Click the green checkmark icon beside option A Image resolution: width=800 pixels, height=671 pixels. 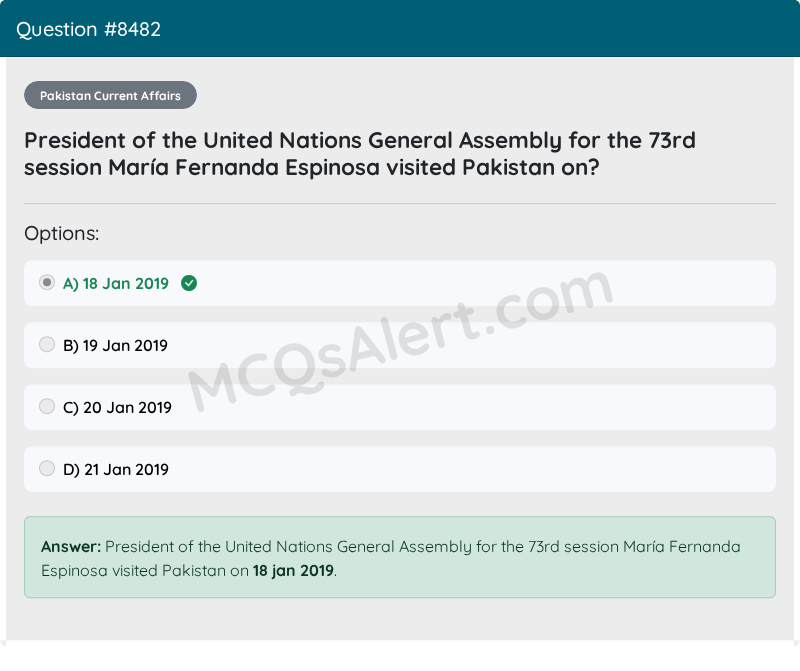pos(189,283)
